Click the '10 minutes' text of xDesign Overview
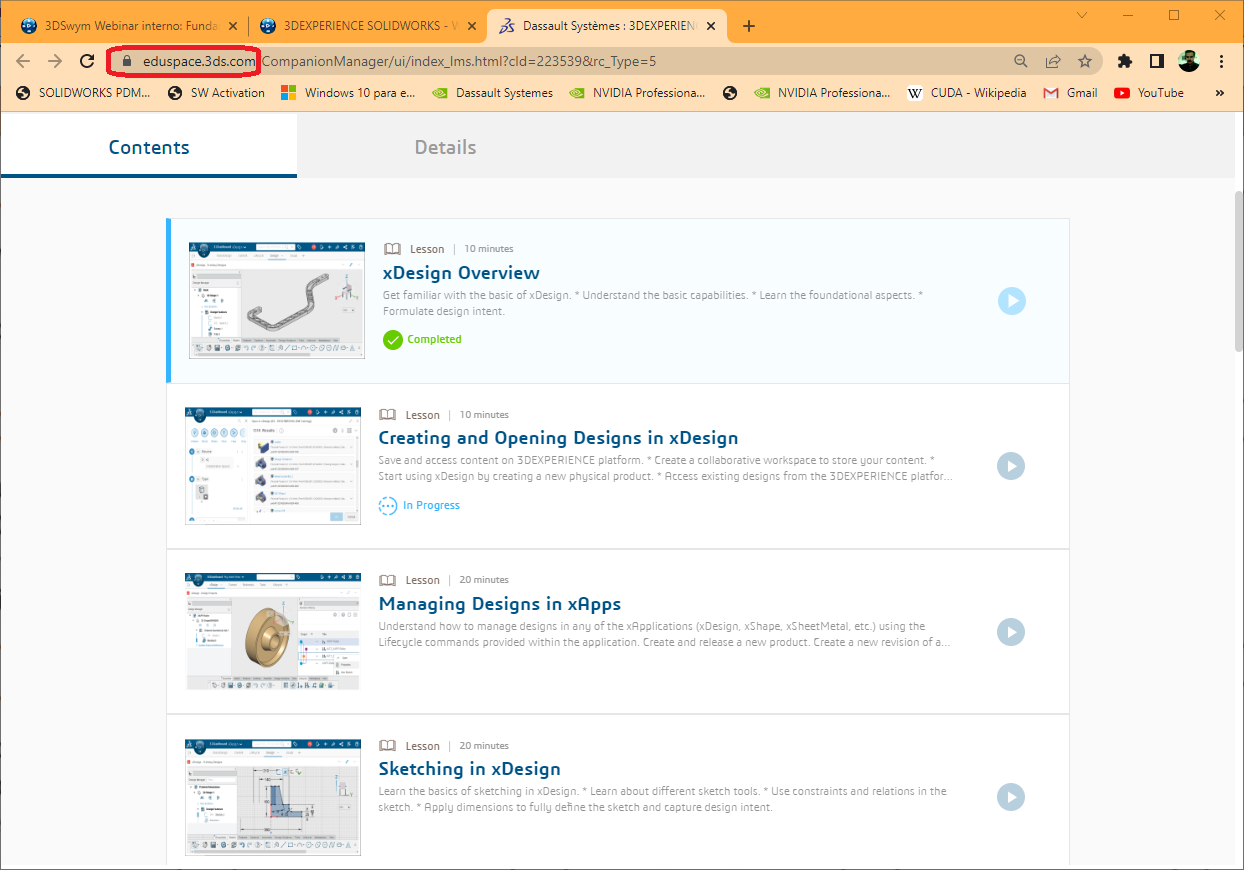 (489, 249)
